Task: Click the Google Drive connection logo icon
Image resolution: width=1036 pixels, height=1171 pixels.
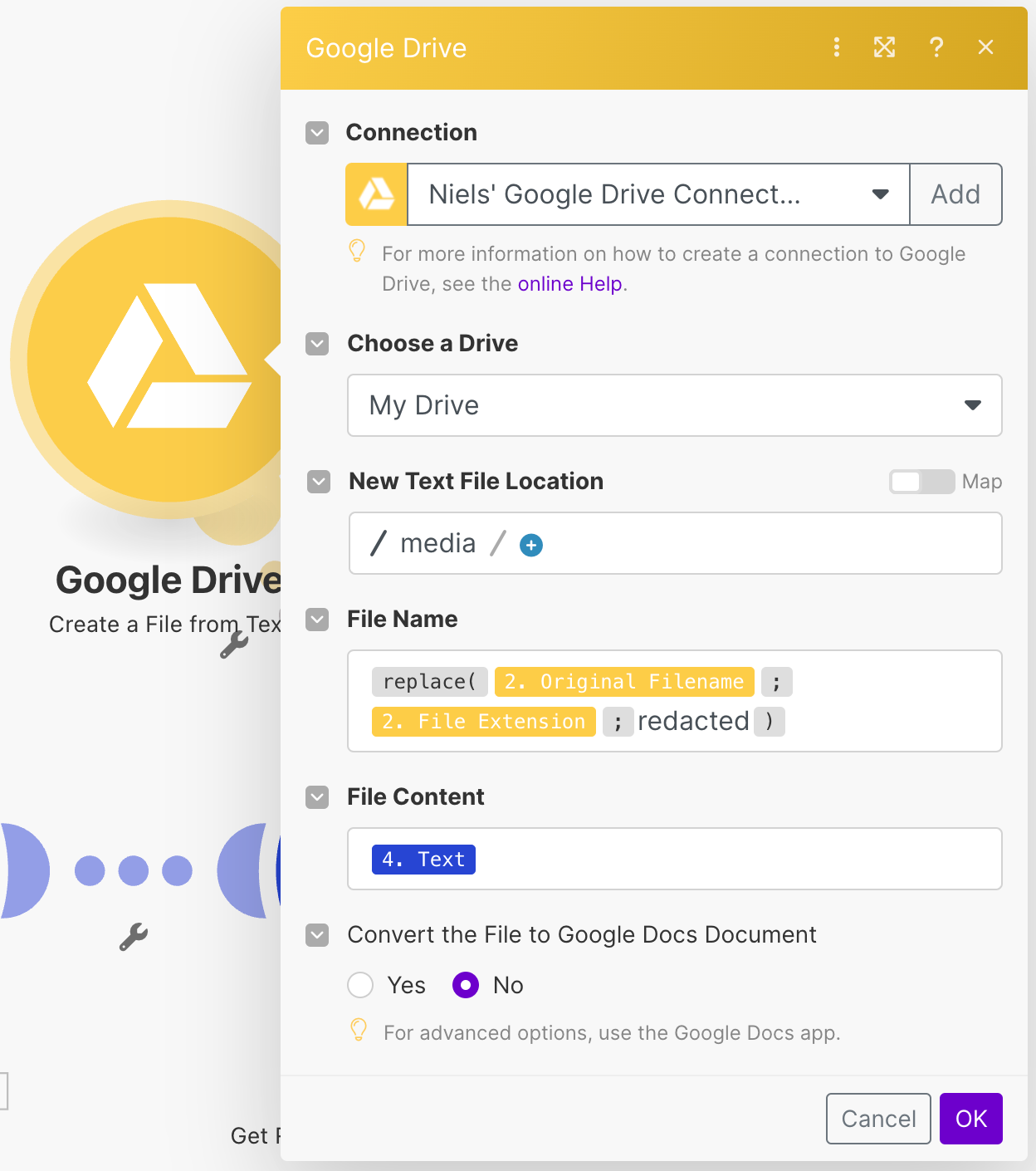Action: coord(376,194)
